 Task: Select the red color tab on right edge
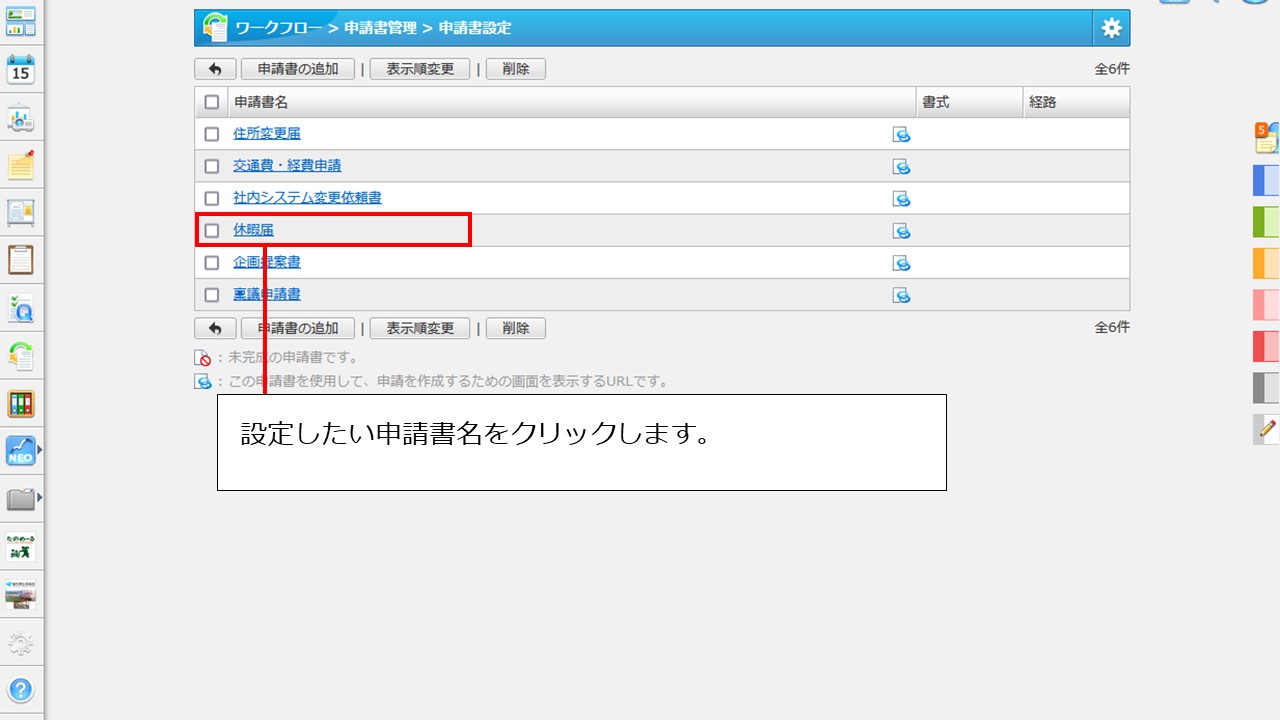(1267, 346)
